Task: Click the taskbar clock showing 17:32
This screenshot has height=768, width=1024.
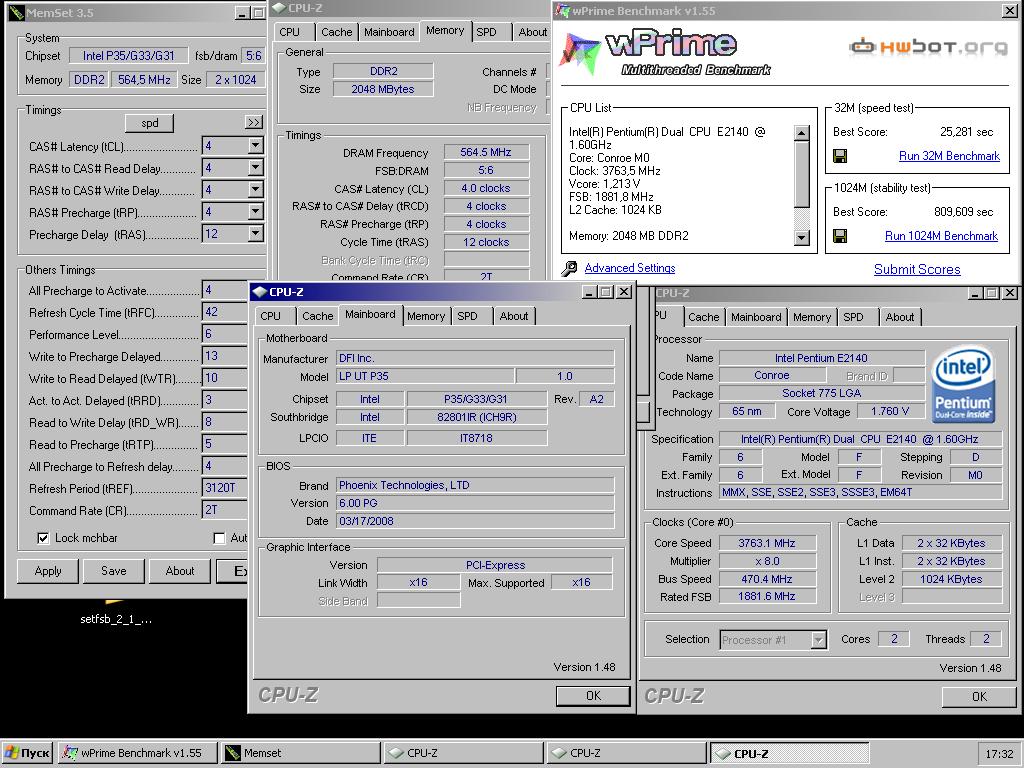Action: point(999,754)
